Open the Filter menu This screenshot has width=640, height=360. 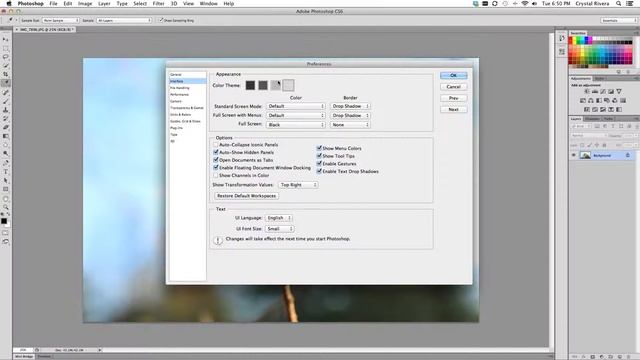coord(158,4)
